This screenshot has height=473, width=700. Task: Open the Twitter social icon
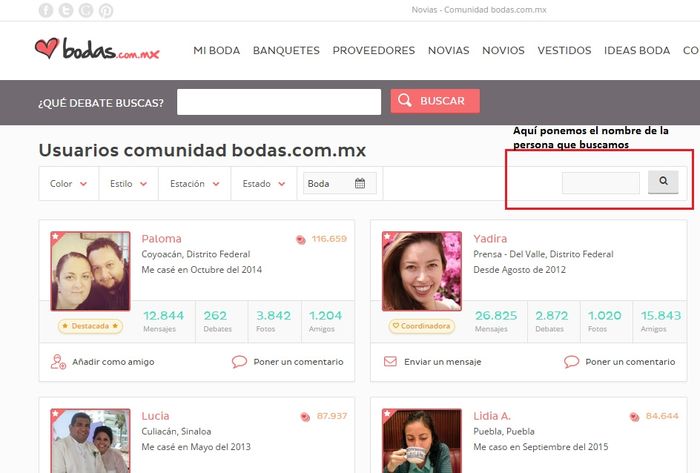[66, 11]
